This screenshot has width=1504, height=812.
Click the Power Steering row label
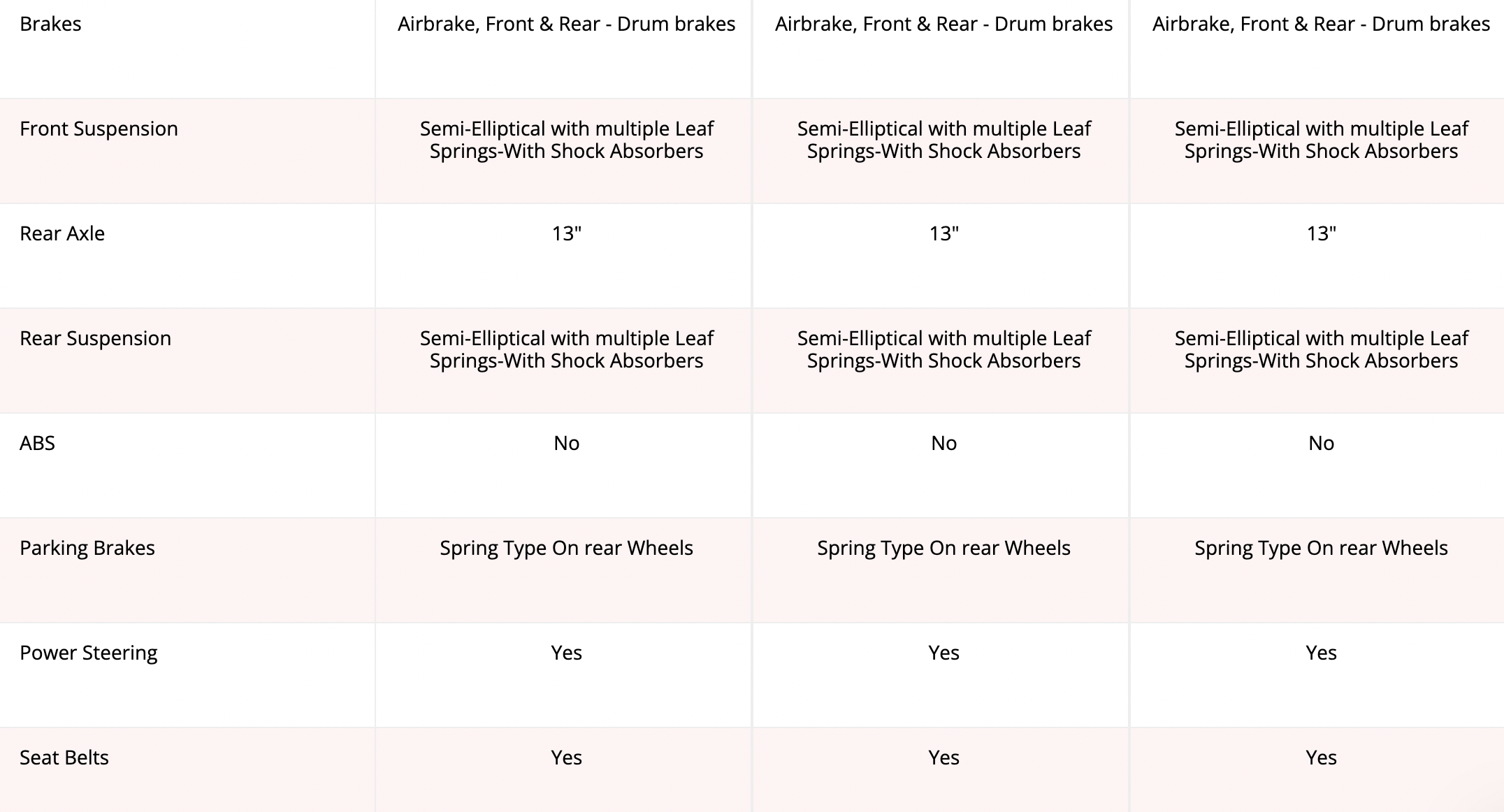(88, 653)
